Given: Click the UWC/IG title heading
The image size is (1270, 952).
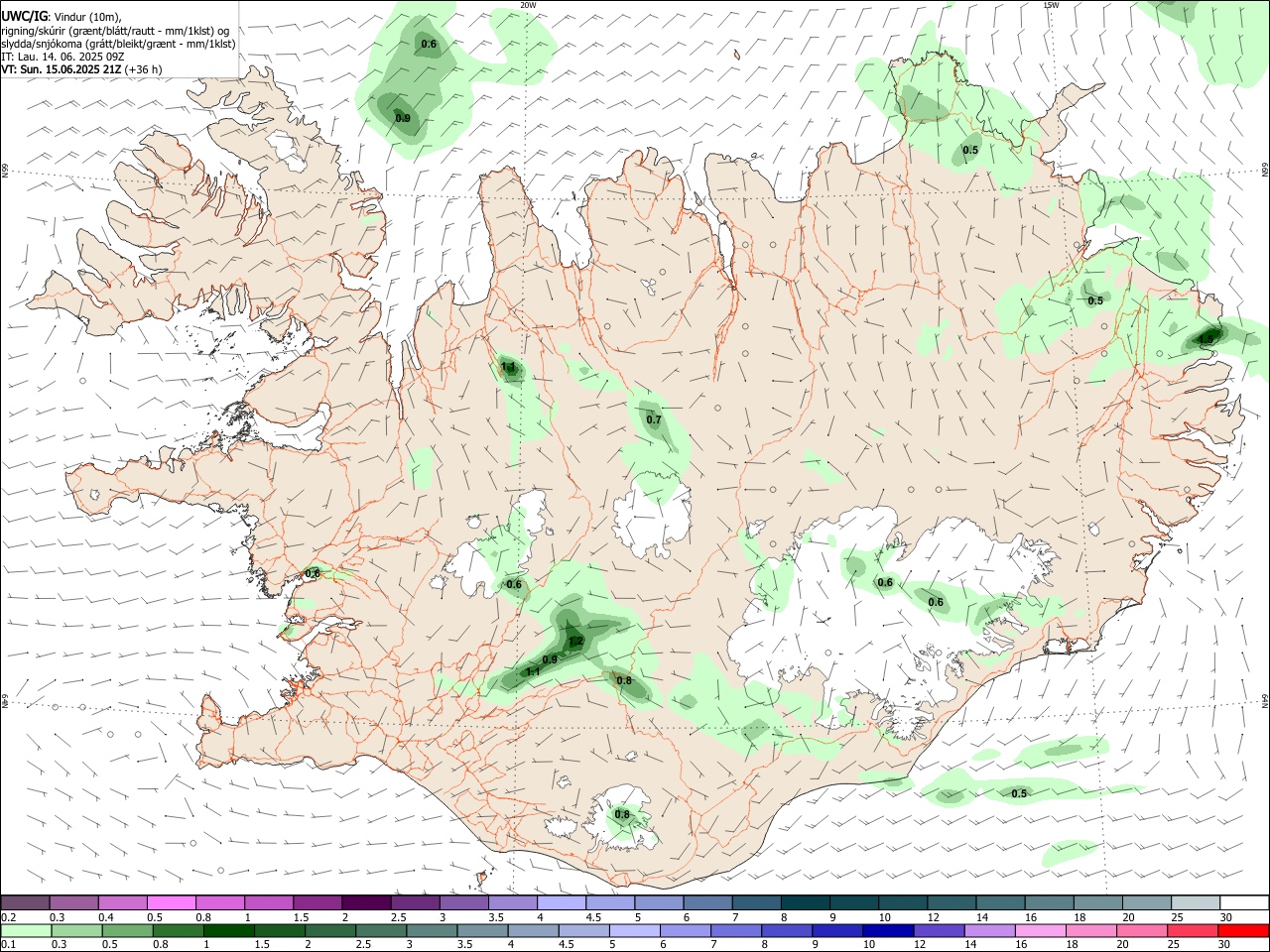Looking at the screenshot, I should [24, 16].
